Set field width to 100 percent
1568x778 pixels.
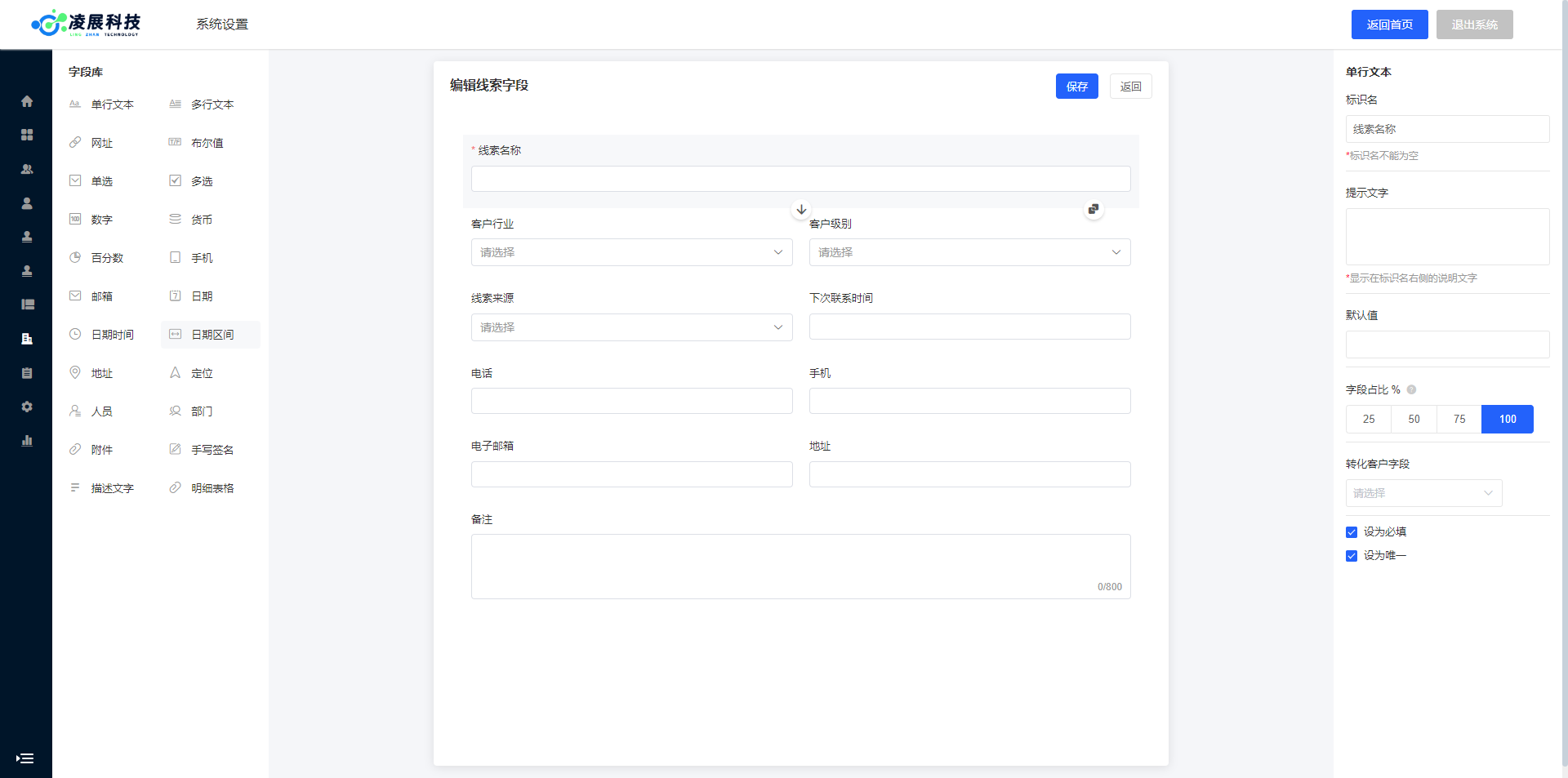(1508, 419)
